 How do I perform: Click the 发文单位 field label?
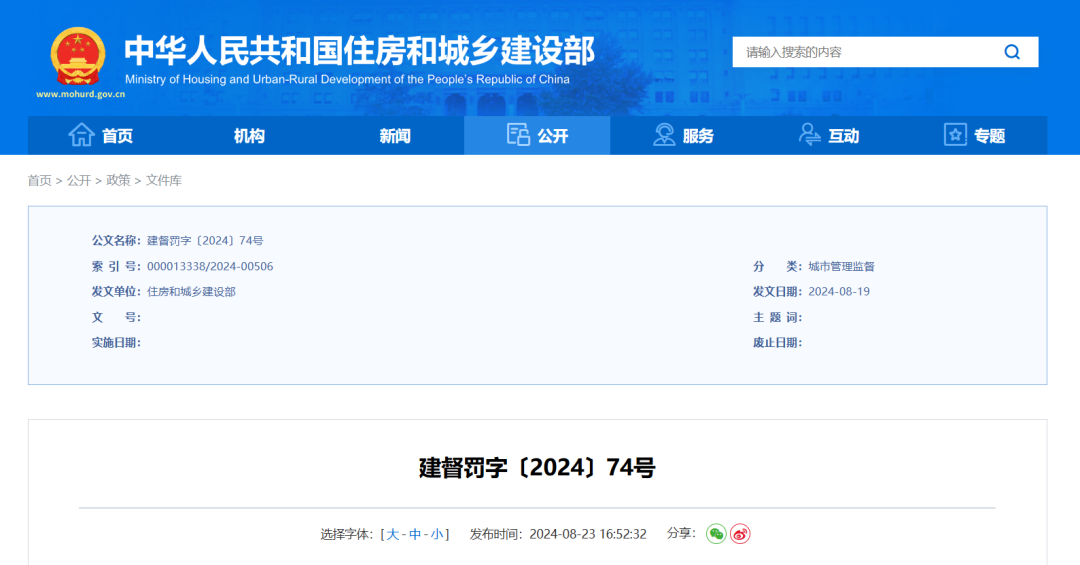point(116,291)
